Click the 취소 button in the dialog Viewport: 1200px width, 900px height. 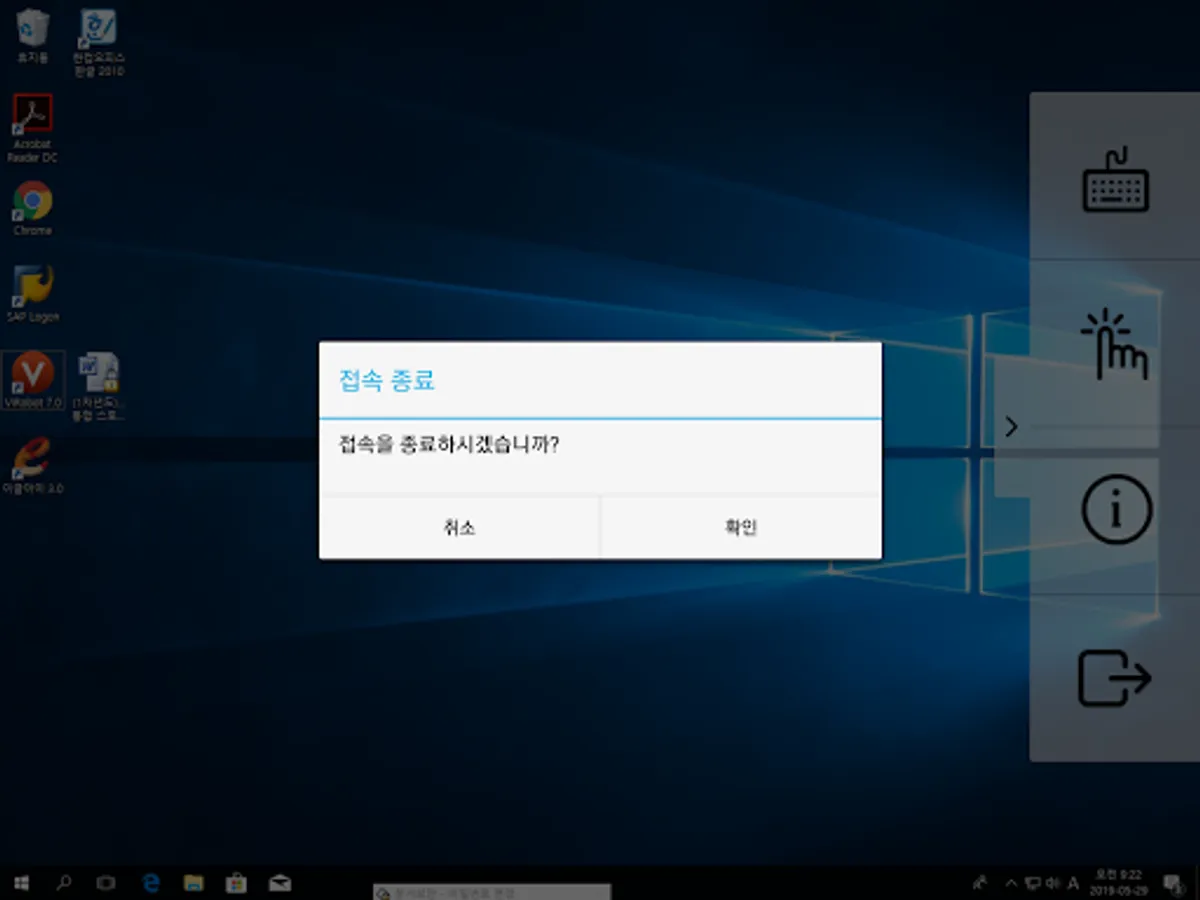pyautogui.click(x=459, y=528)
